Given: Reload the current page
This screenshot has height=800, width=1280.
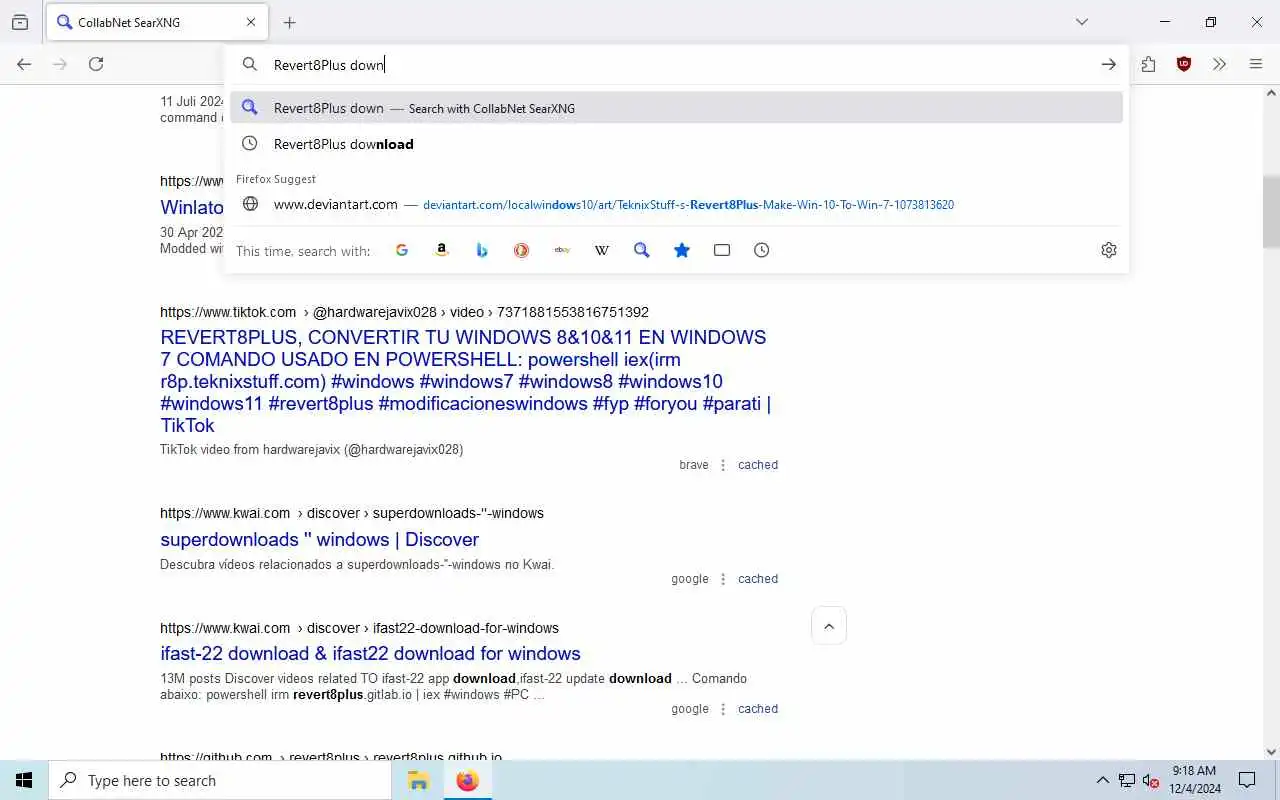Looking at the screenshot, I should pyautogui.click(x=96, y=64).
